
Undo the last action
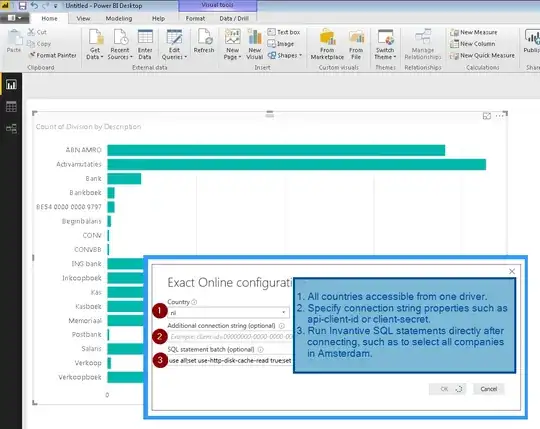point(34,6)
